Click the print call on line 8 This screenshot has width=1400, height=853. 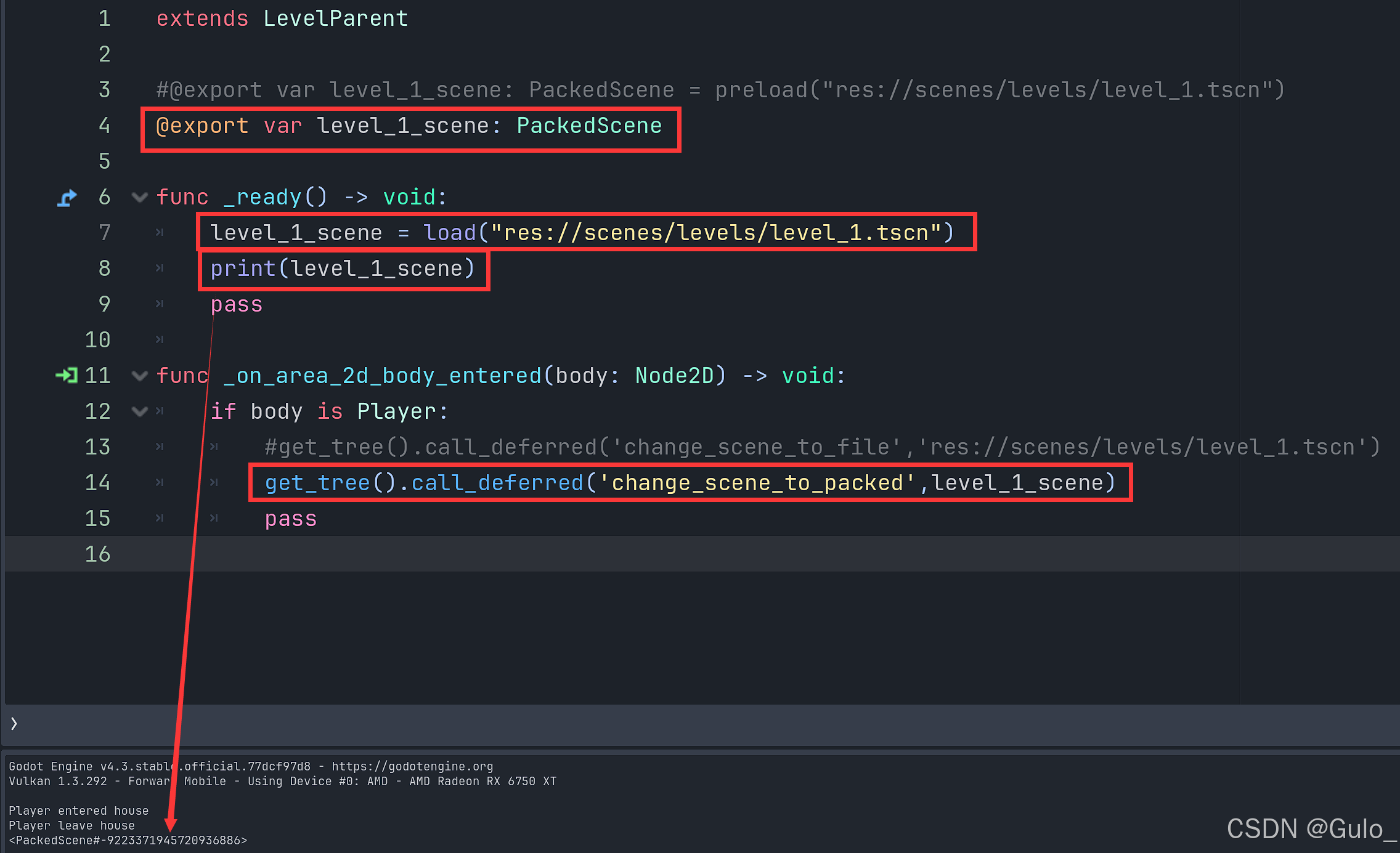tap(243, 269)
